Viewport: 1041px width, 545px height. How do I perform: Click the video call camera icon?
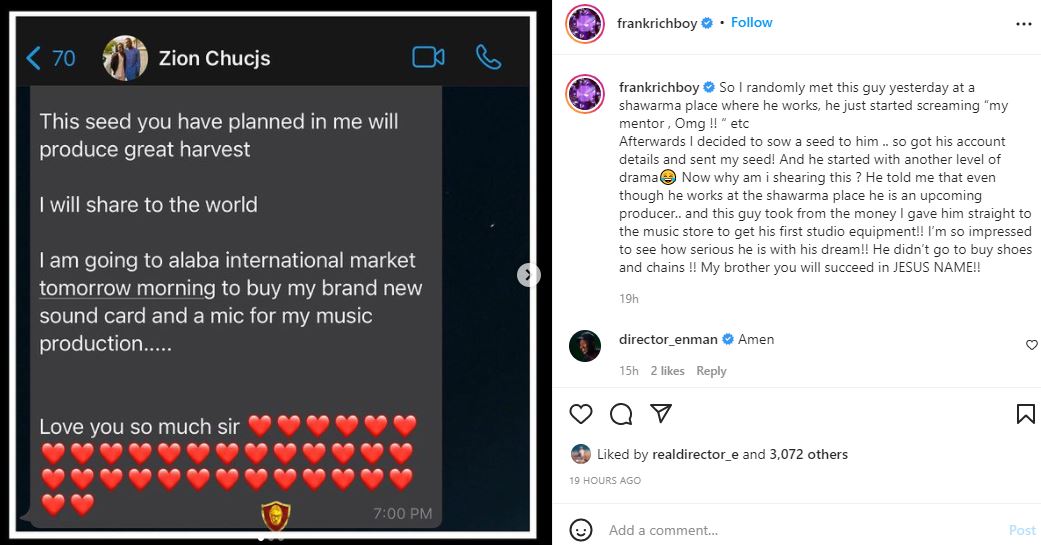coord(428,57)
